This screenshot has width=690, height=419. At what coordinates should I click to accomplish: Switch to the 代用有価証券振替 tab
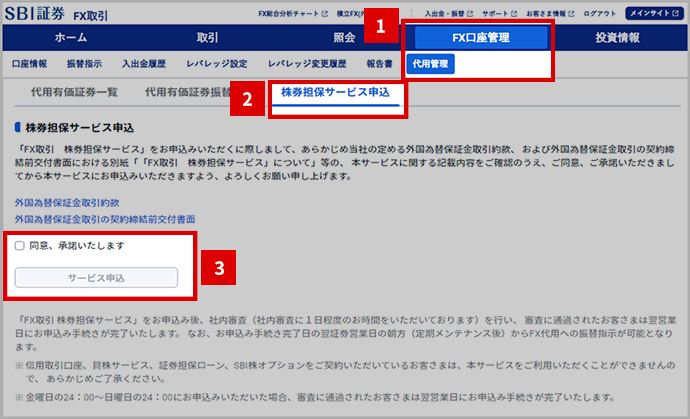click(x=188, y=92)
